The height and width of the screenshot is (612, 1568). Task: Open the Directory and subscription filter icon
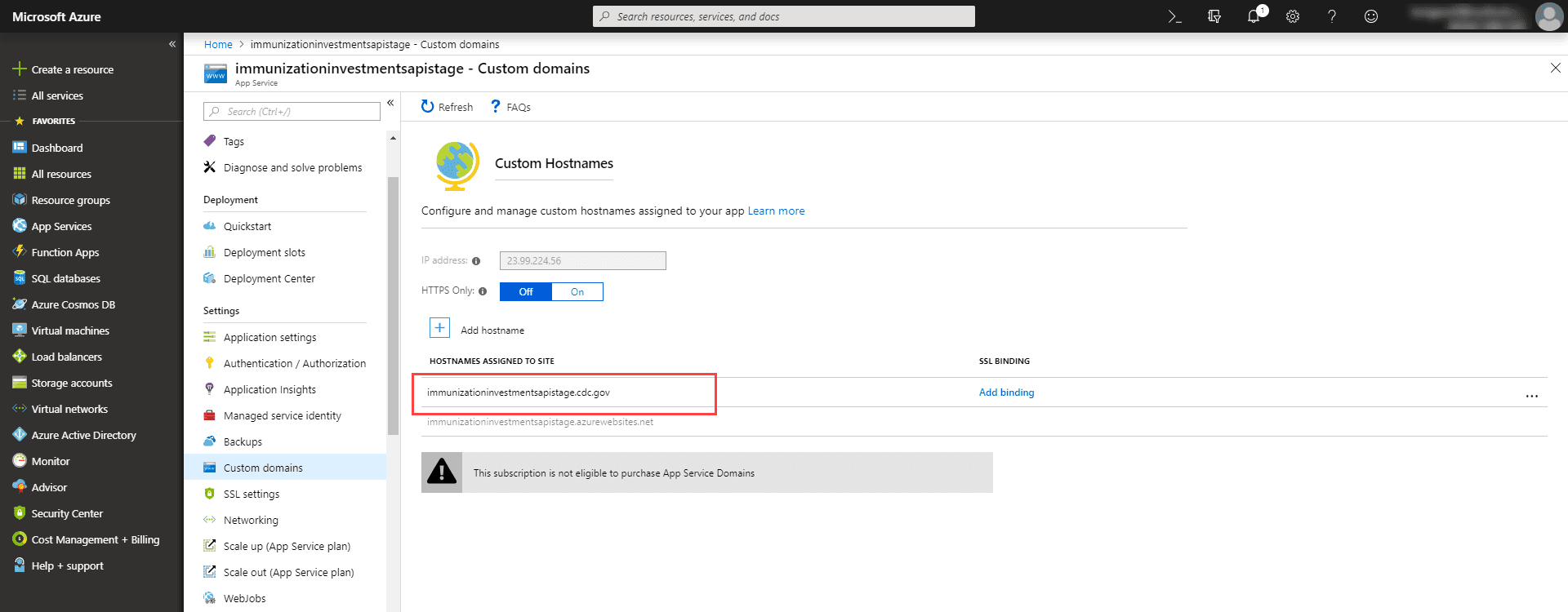[x=1214, y=16]
